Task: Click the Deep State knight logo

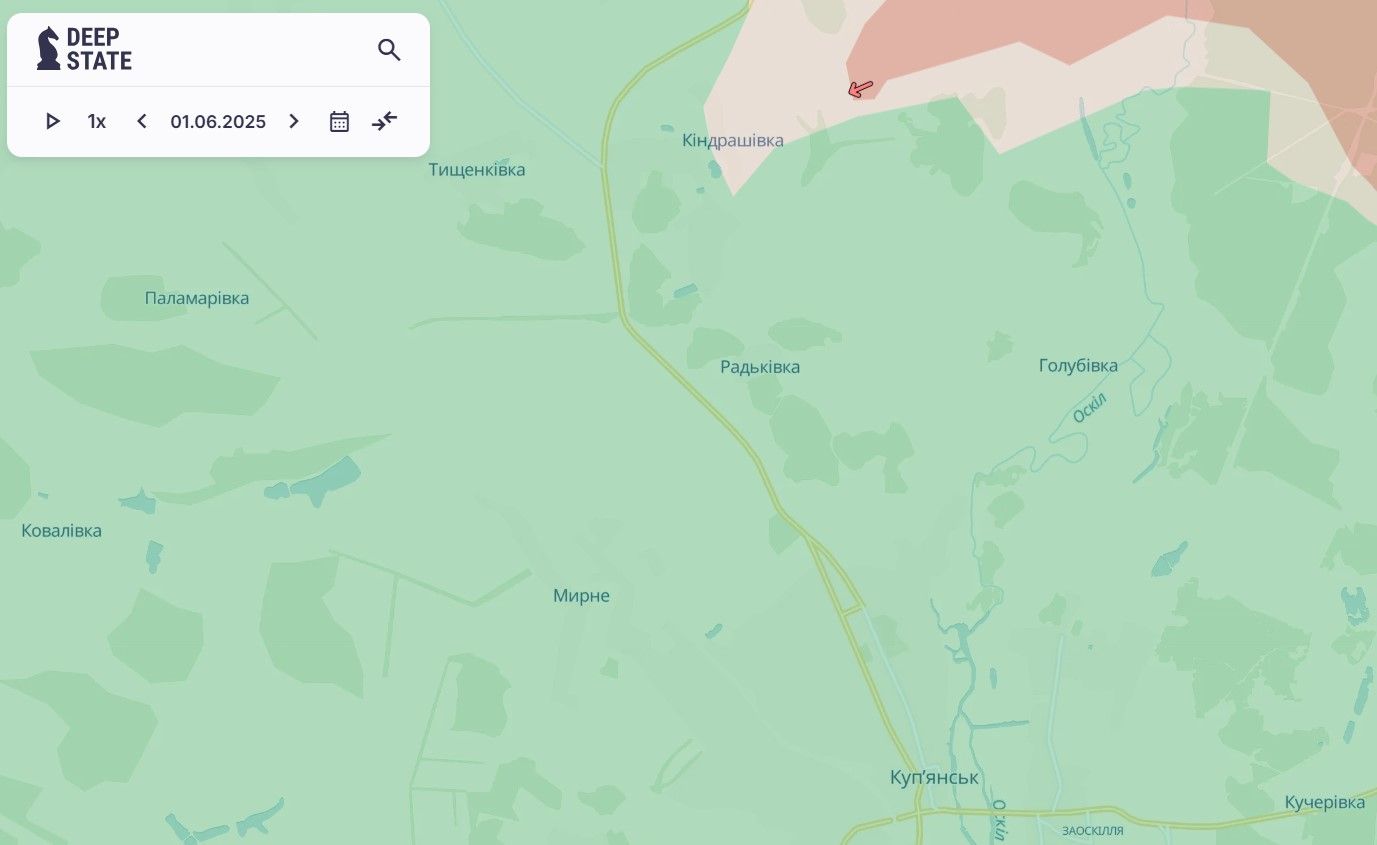Action: (48, 48)
